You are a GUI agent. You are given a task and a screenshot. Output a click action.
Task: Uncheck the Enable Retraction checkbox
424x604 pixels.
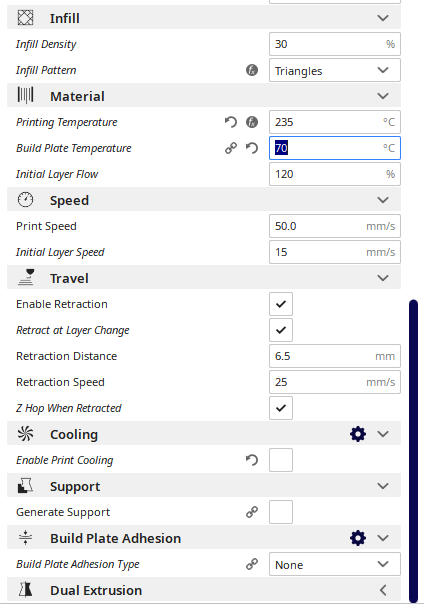(281, 304)
